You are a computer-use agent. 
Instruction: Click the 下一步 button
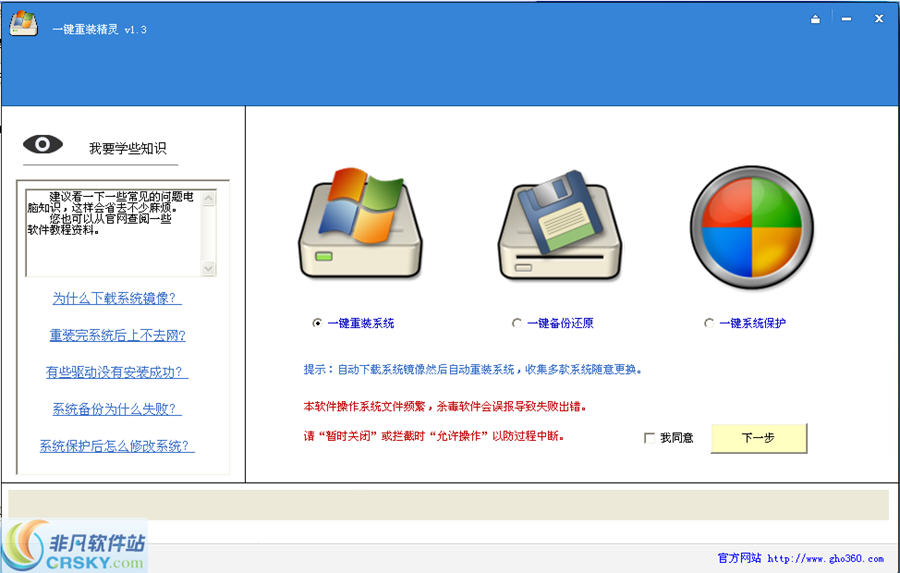[759, 438]
